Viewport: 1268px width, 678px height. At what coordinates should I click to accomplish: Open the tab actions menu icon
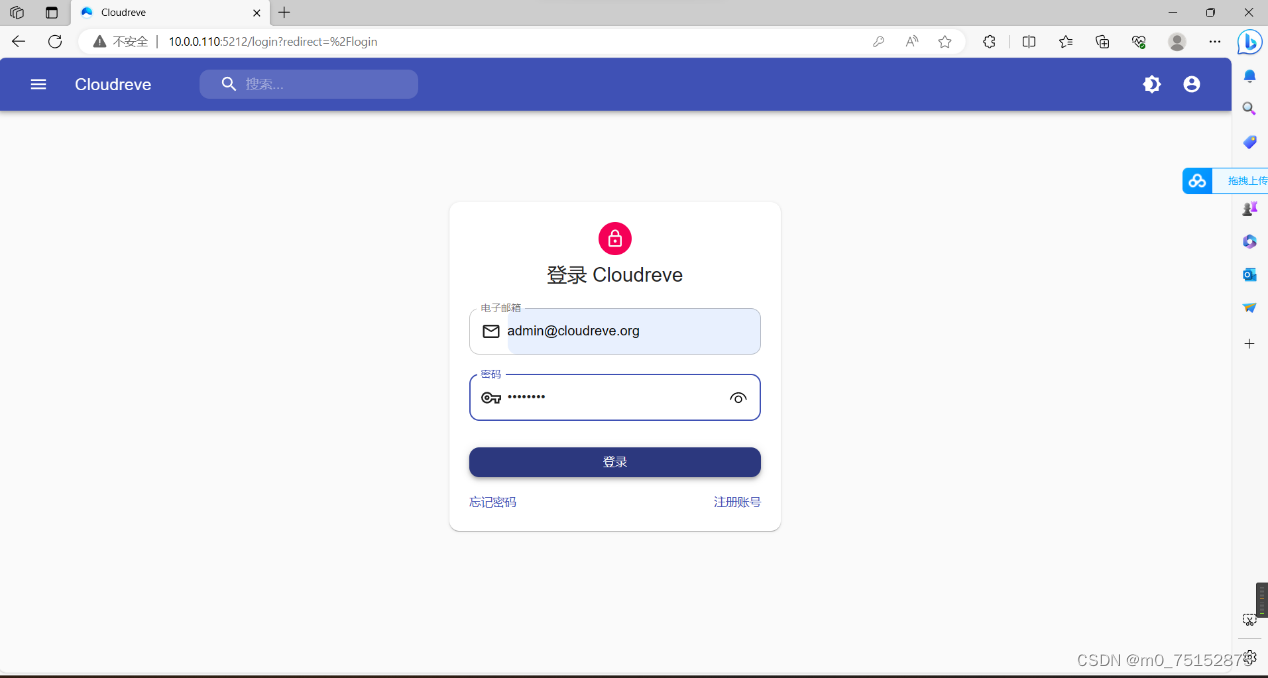52,13
